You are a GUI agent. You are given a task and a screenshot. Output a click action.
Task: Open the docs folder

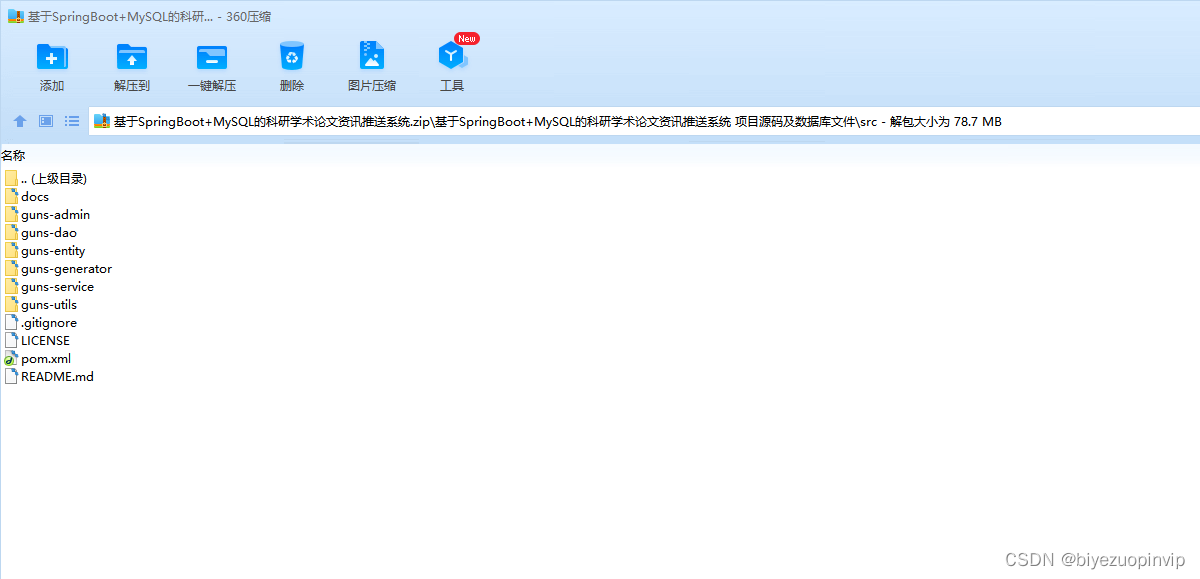pyautogui.click(x=34, y=196)
